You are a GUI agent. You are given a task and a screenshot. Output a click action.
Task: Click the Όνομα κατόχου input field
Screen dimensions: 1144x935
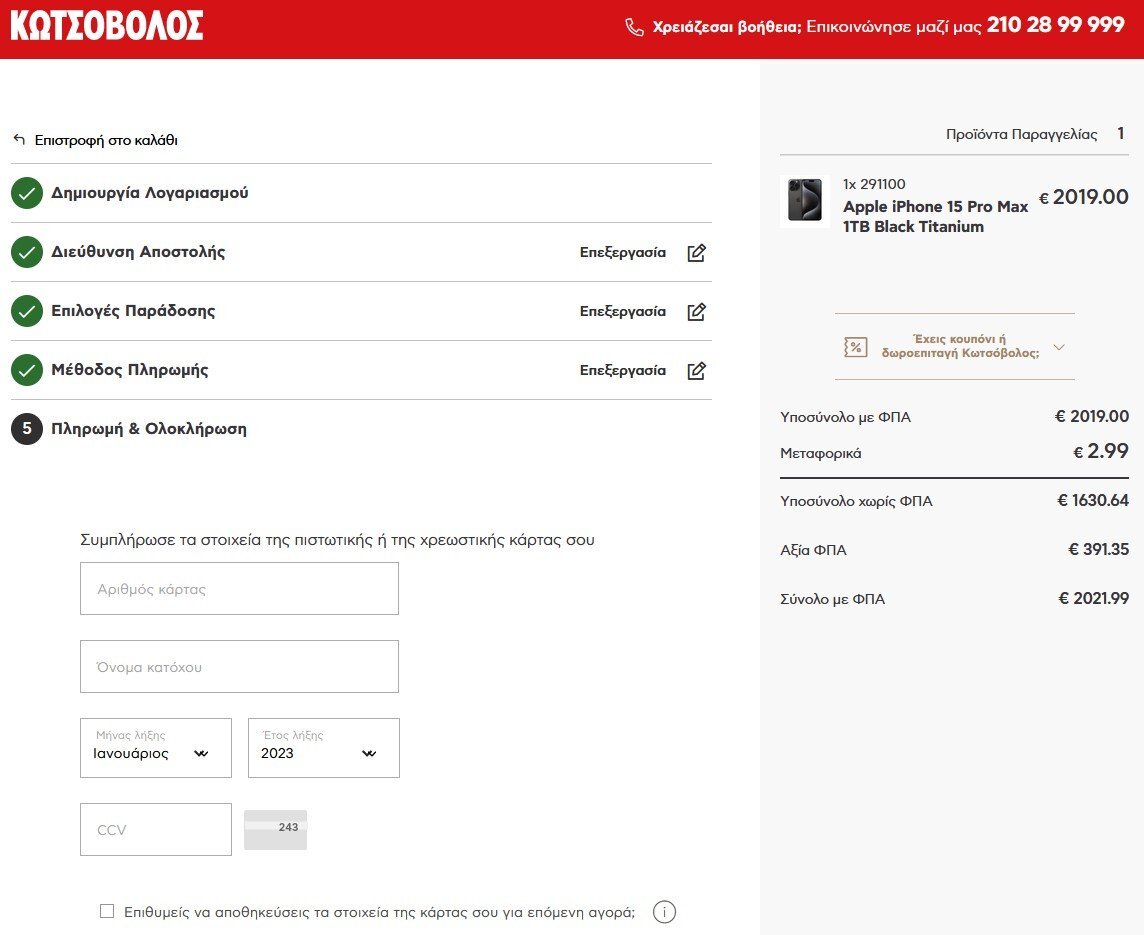pyautogui.click(x=239, y=667)
